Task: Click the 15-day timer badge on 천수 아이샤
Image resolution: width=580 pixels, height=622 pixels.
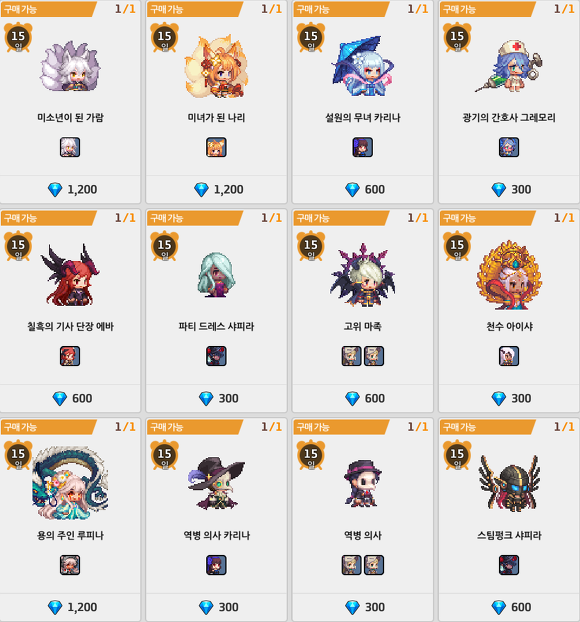Action: click(457, 246)
